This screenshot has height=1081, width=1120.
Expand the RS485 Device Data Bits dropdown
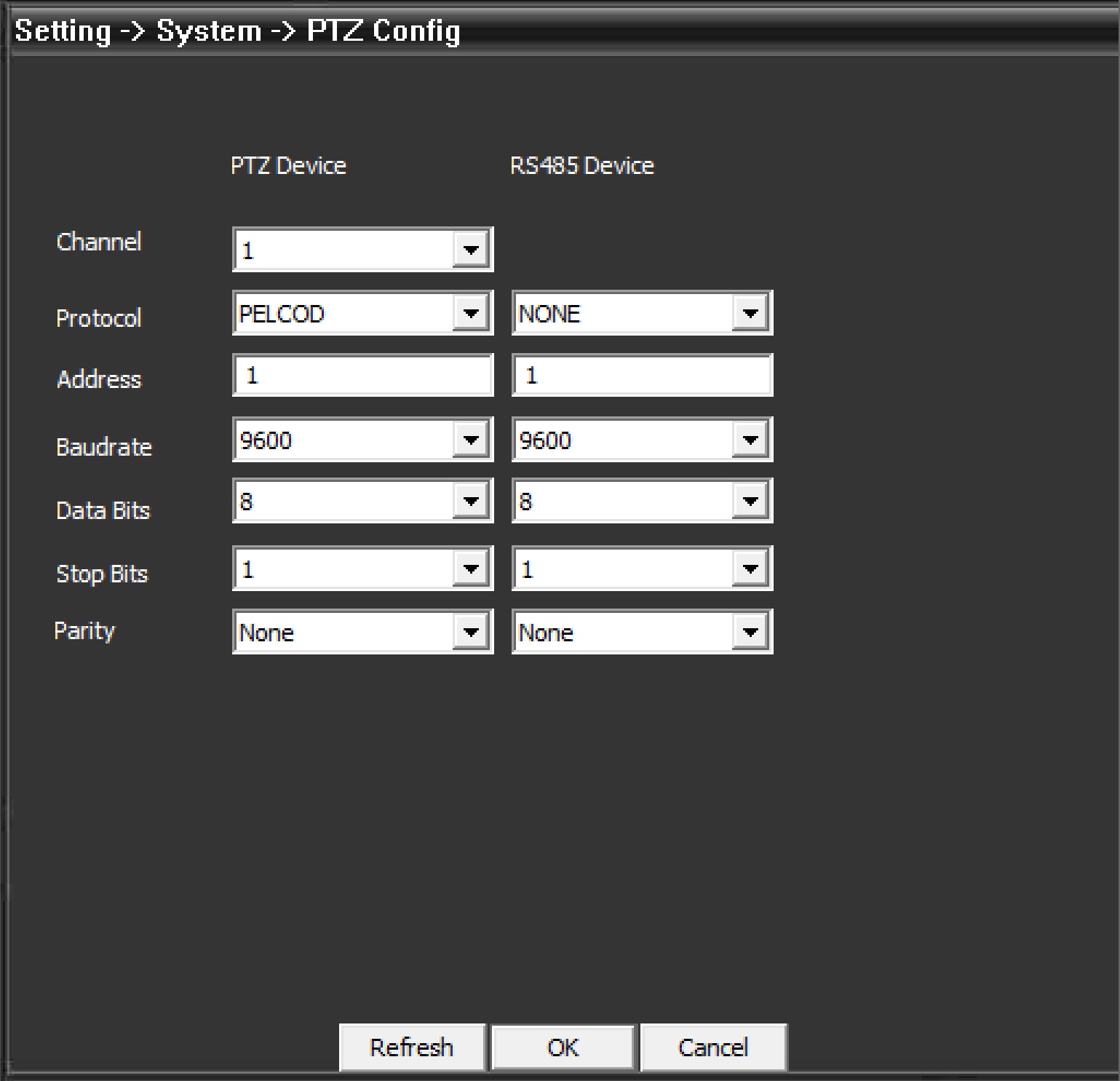pyautogui.click(x=750, y=501)
